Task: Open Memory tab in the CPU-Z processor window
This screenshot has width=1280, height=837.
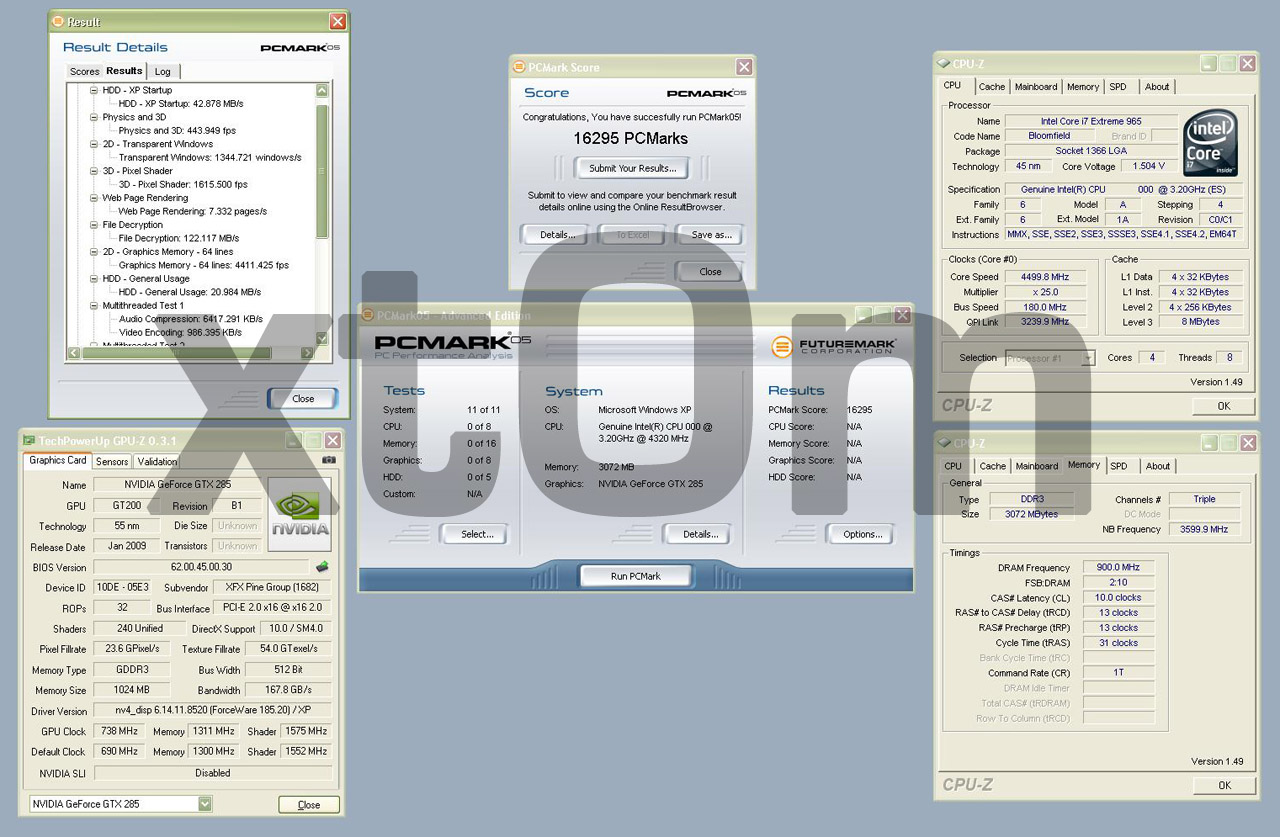Action: [1083, 87]
